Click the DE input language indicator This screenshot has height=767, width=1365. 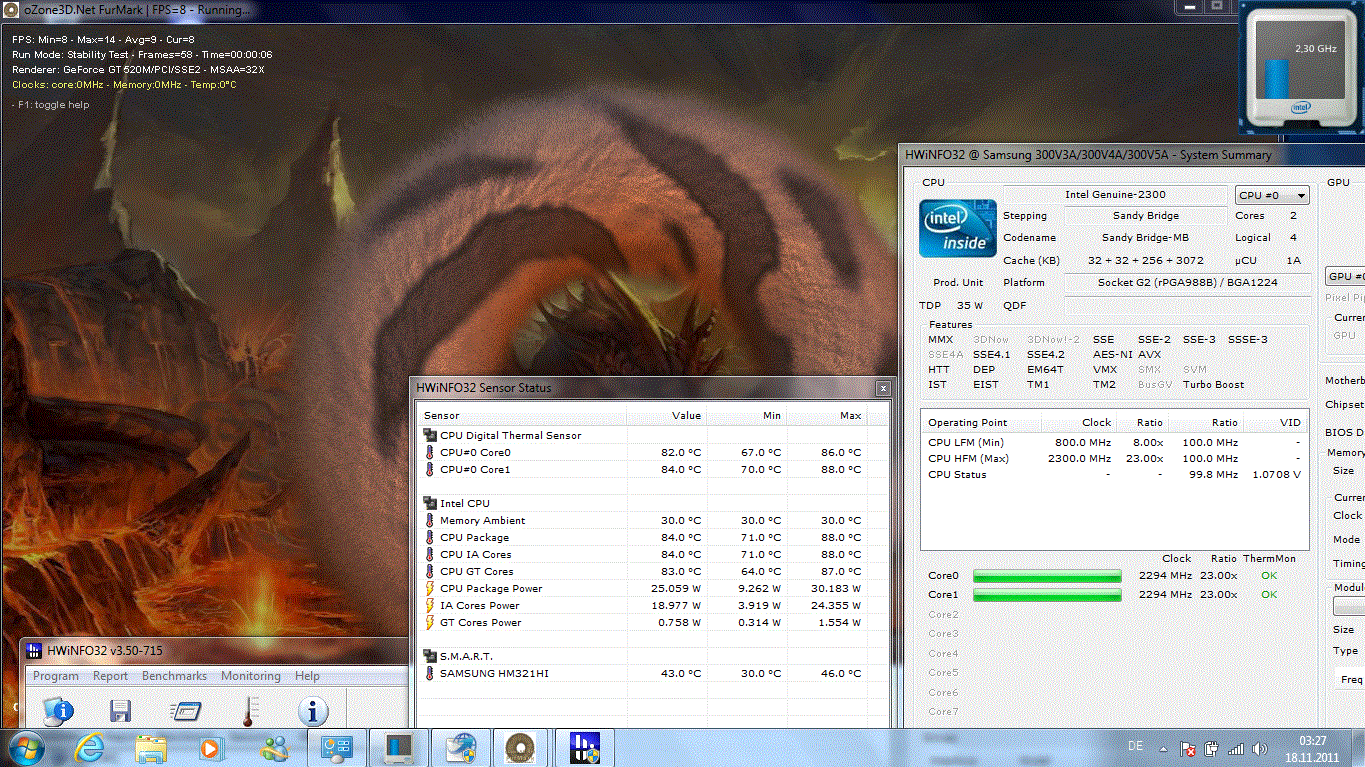coord(1136,747)
